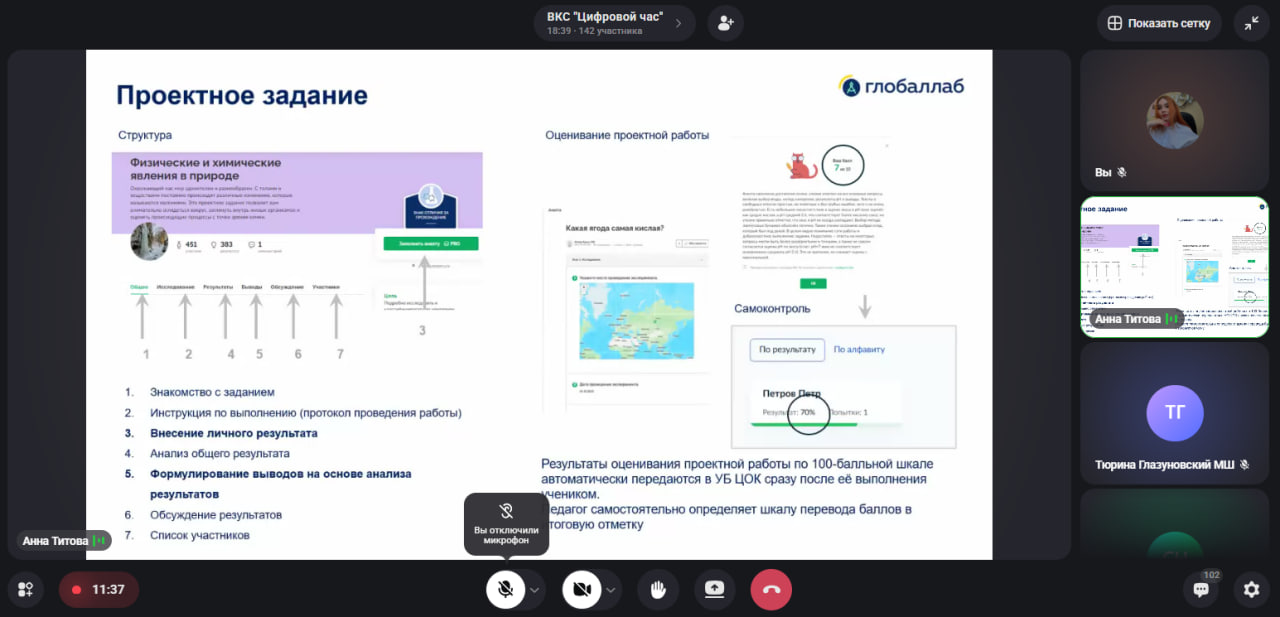This screenshot has width=1280, height=617.
Task: Start screen sharing
Action: point(714,590)
